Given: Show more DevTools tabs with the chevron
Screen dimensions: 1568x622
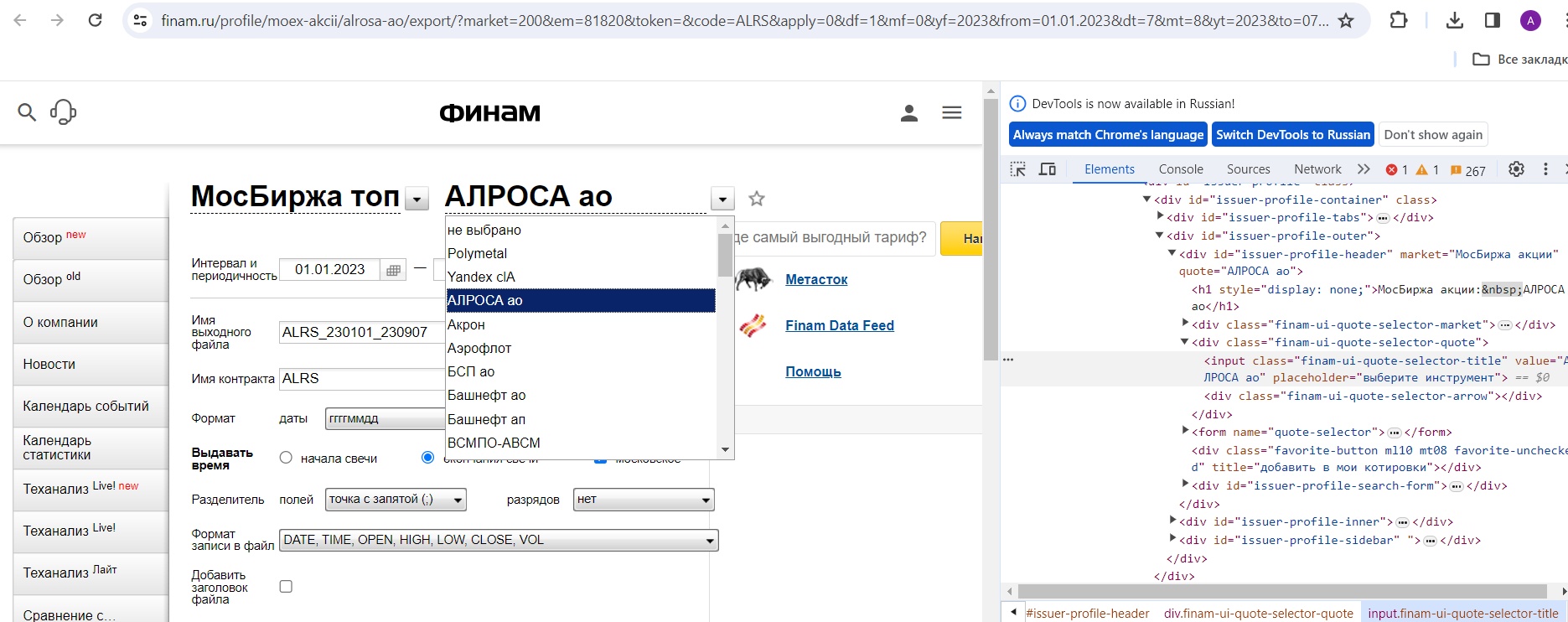Looking at the screenshot, I should pyautogui.click(x=1364, y=169).
